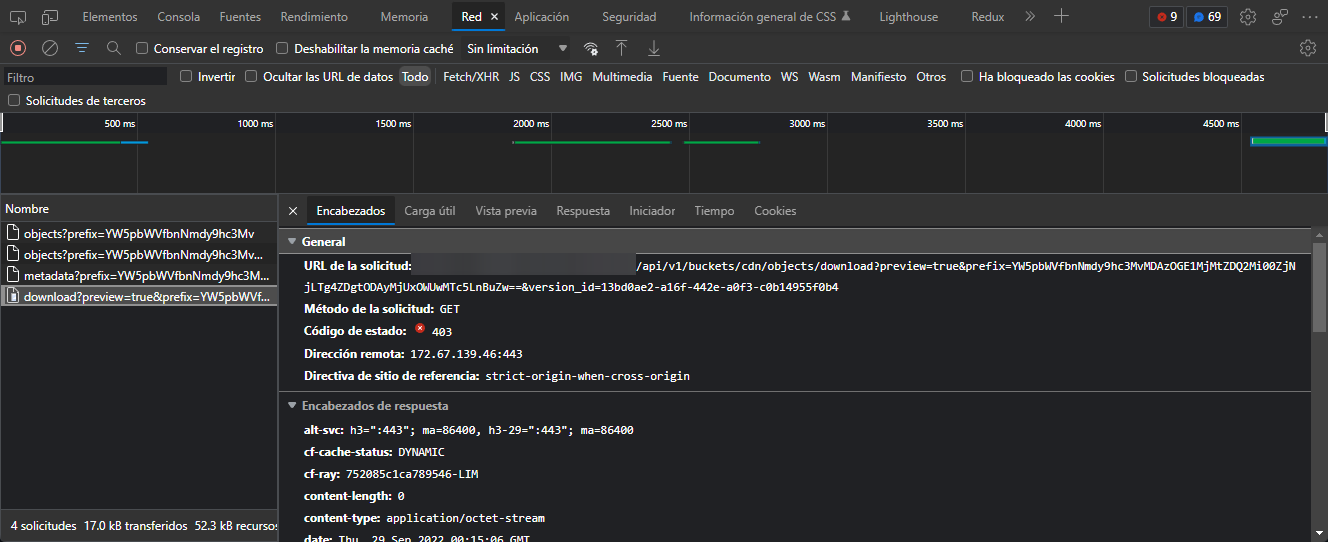Check Ha bloqueado las cookies
Image resolution: width=1328 pixels, height=542 pixels.
pos(967,76)
